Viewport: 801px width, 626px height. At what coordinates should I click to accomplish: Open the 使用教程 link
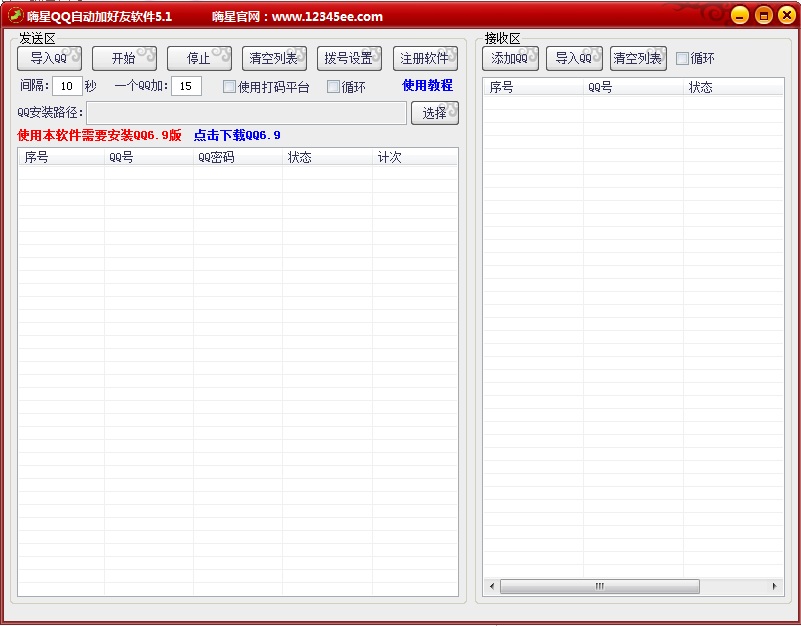(x=427, y=86)
